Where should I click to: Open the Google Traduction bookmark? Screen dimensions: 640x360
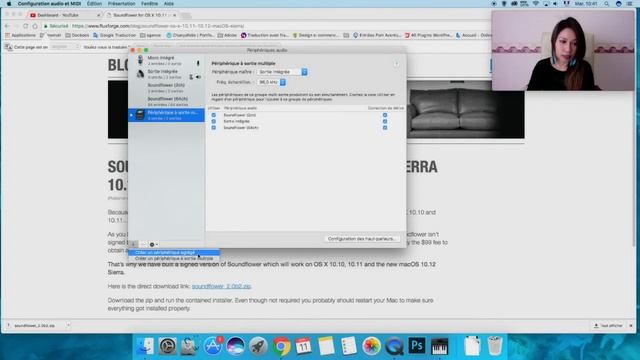tap(114, 36)
